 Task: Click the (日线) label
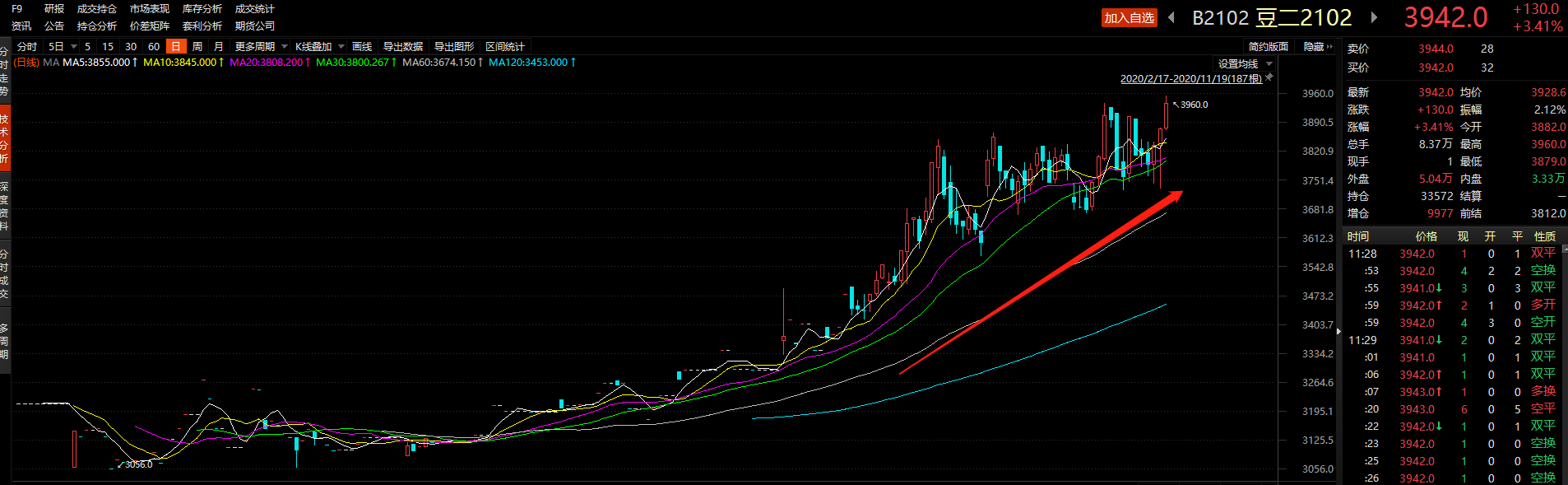tap(26, 63)
